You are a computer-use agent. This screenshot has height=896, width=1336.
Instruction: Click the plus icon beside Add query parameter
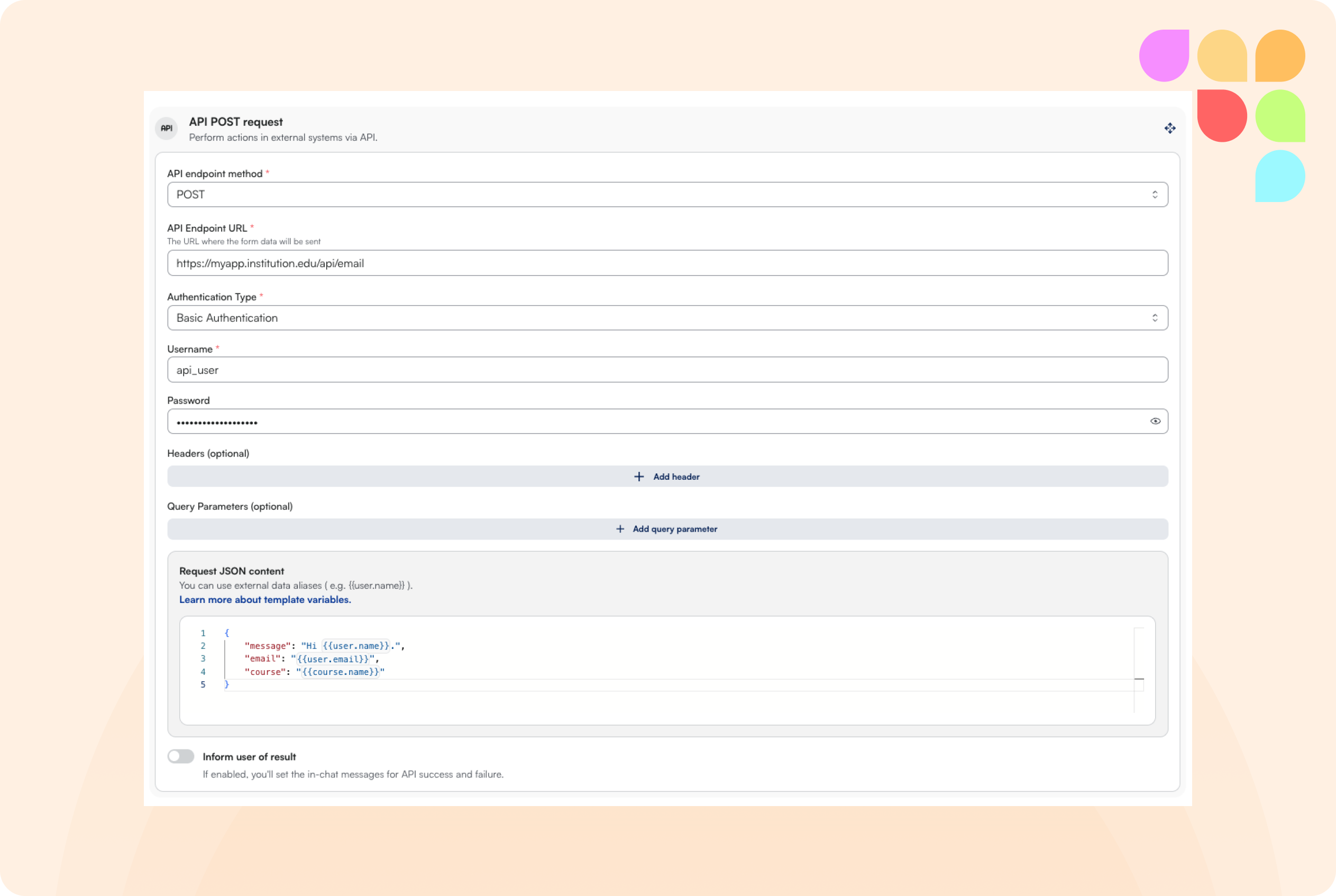(620, 529)
